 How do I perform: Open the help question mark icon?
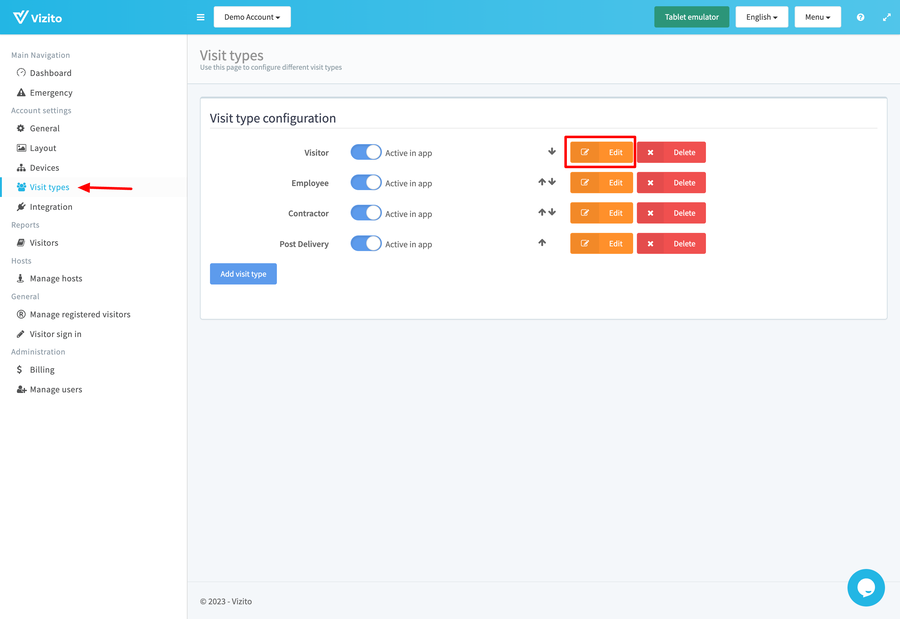click(860, 17)
